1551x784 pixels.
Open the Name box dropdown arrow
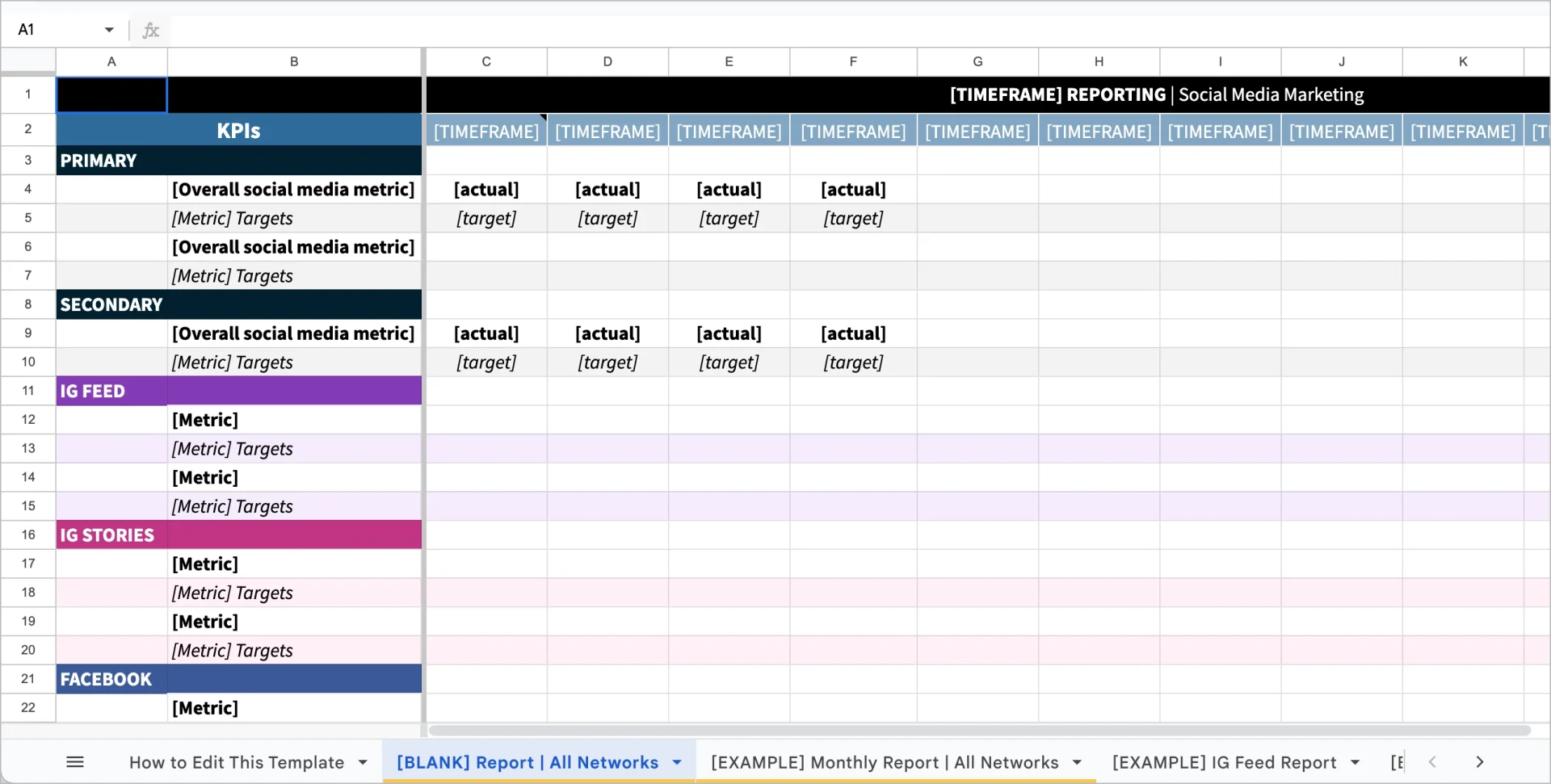(x=109, y=31)
